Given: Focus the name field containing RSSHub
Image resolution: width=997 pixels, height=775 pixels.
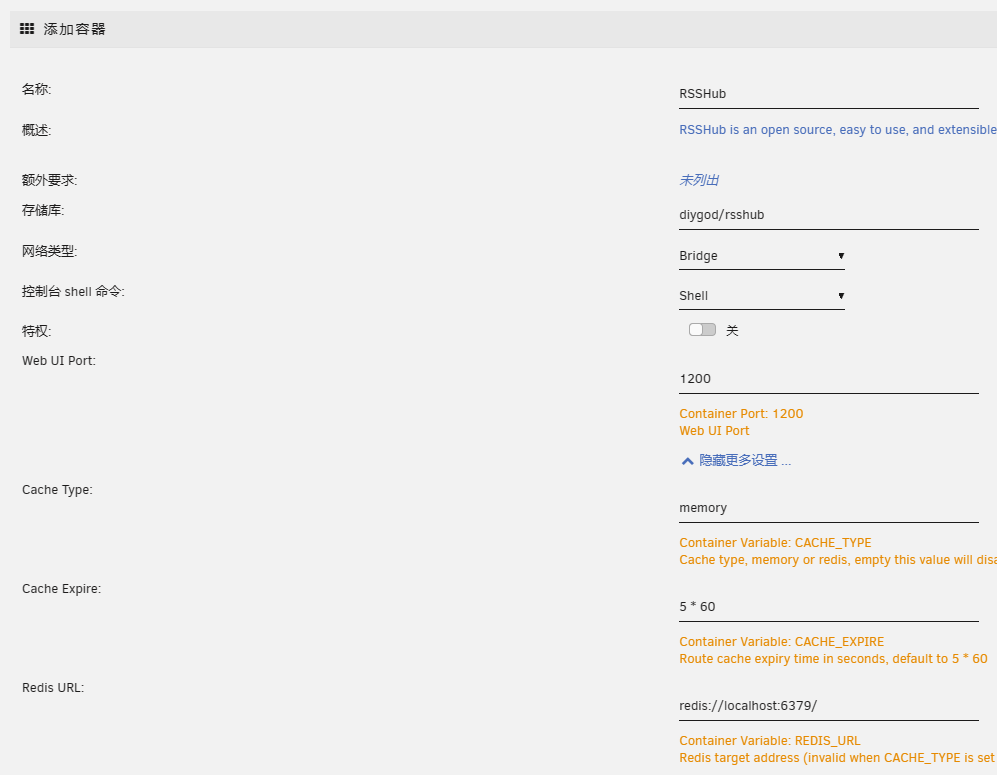Looking at the screenshot, I should pos(828,94).
